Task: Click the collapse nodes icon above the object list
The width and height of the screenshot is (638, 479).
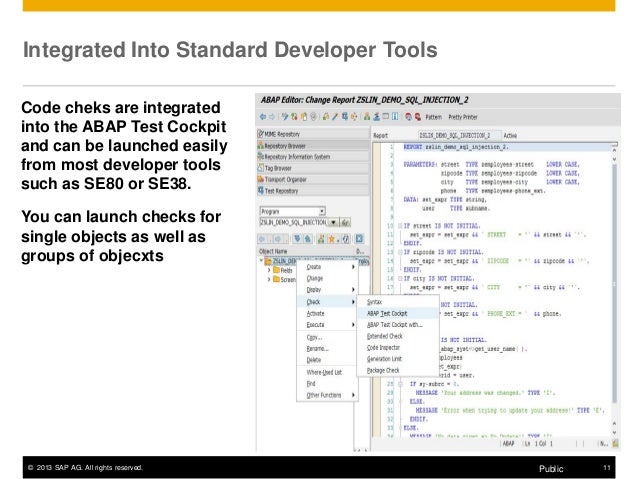Action: click(308, 239)
